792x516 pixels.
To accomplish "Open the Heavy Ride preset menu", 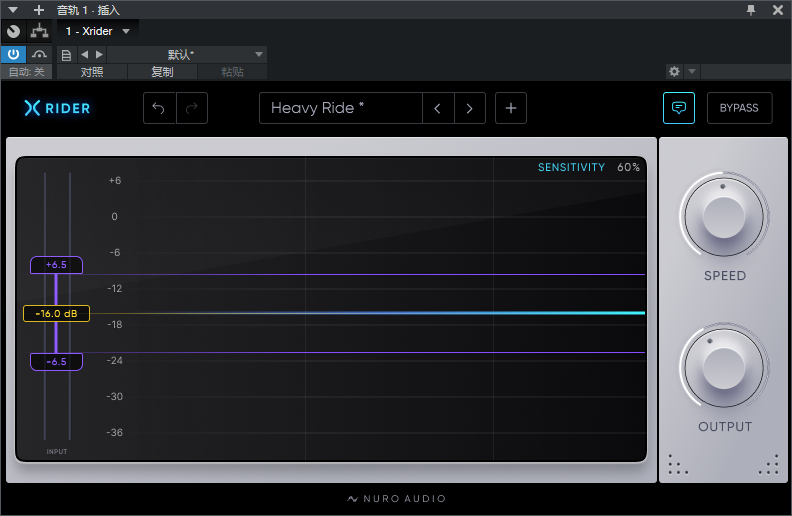I will click(x=341, y=108).
